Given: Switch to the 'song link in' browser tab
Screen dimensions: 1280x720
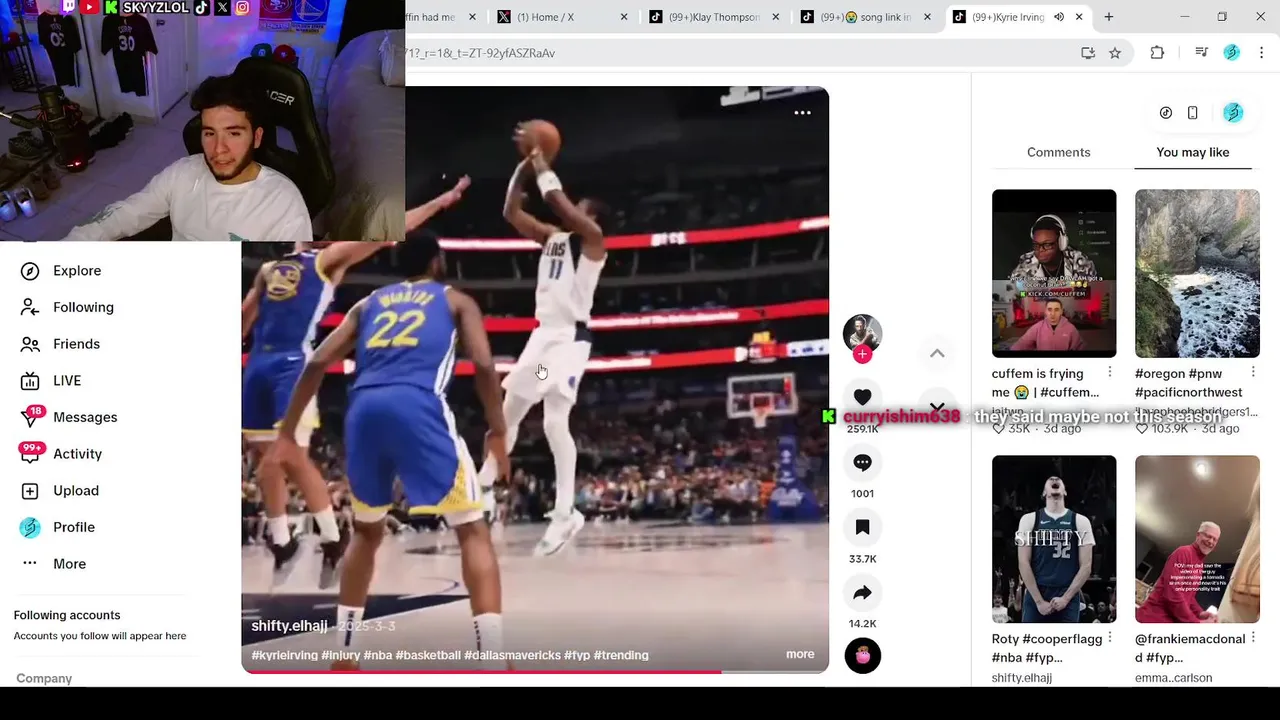Looking at the screenshot, I should click(x=865, y=17).
